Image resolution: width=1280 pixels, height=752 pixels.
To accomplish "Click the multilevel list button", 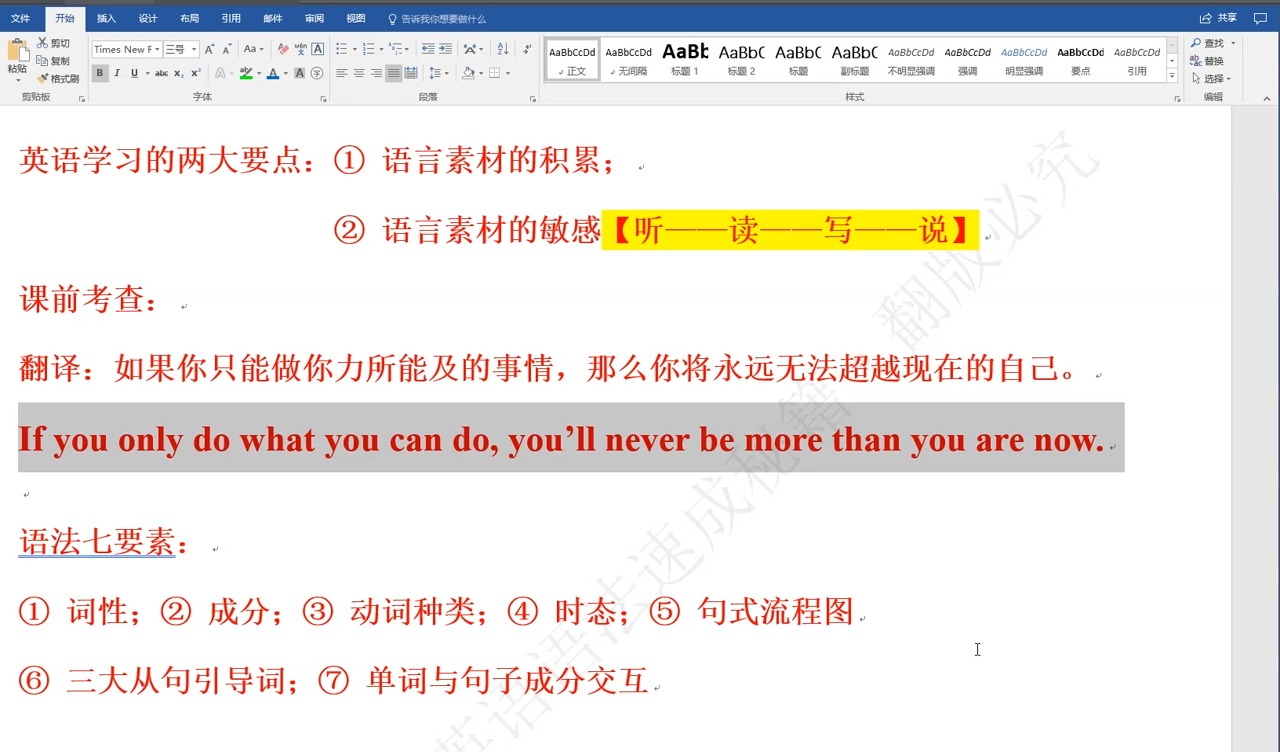I will point(399,49).
